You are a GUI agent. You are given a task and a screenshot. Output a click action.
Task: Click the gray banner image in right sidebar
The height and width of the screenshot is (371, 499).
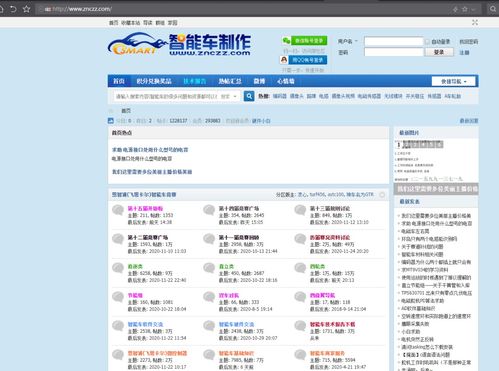pyautogui.click(x=436, y=189)
